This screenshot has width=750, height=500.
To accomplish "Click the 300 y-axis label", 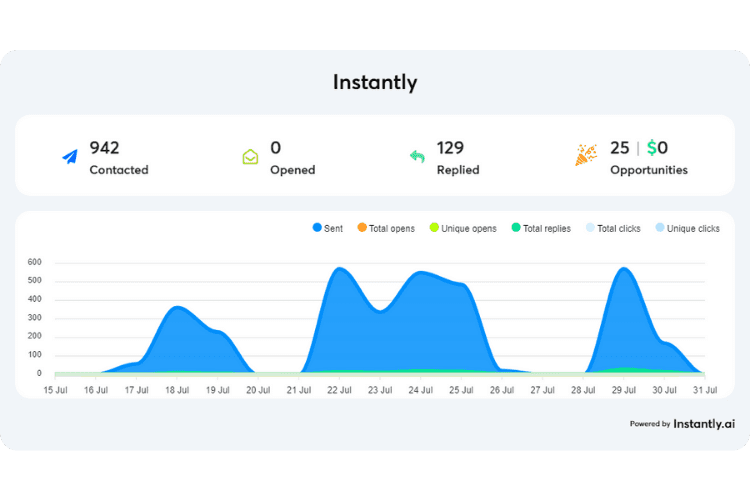I will (x=34, y=318).
